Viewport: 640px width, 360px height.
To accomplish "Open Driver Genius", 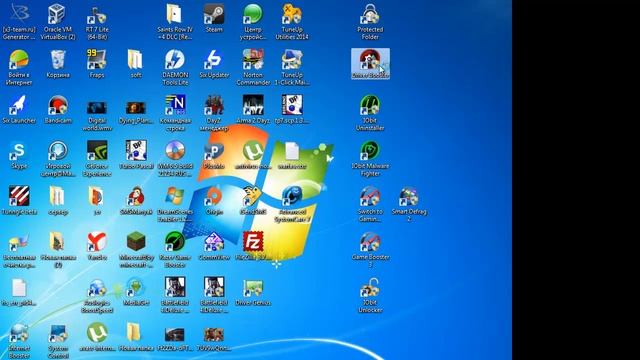I will (253, 292).
